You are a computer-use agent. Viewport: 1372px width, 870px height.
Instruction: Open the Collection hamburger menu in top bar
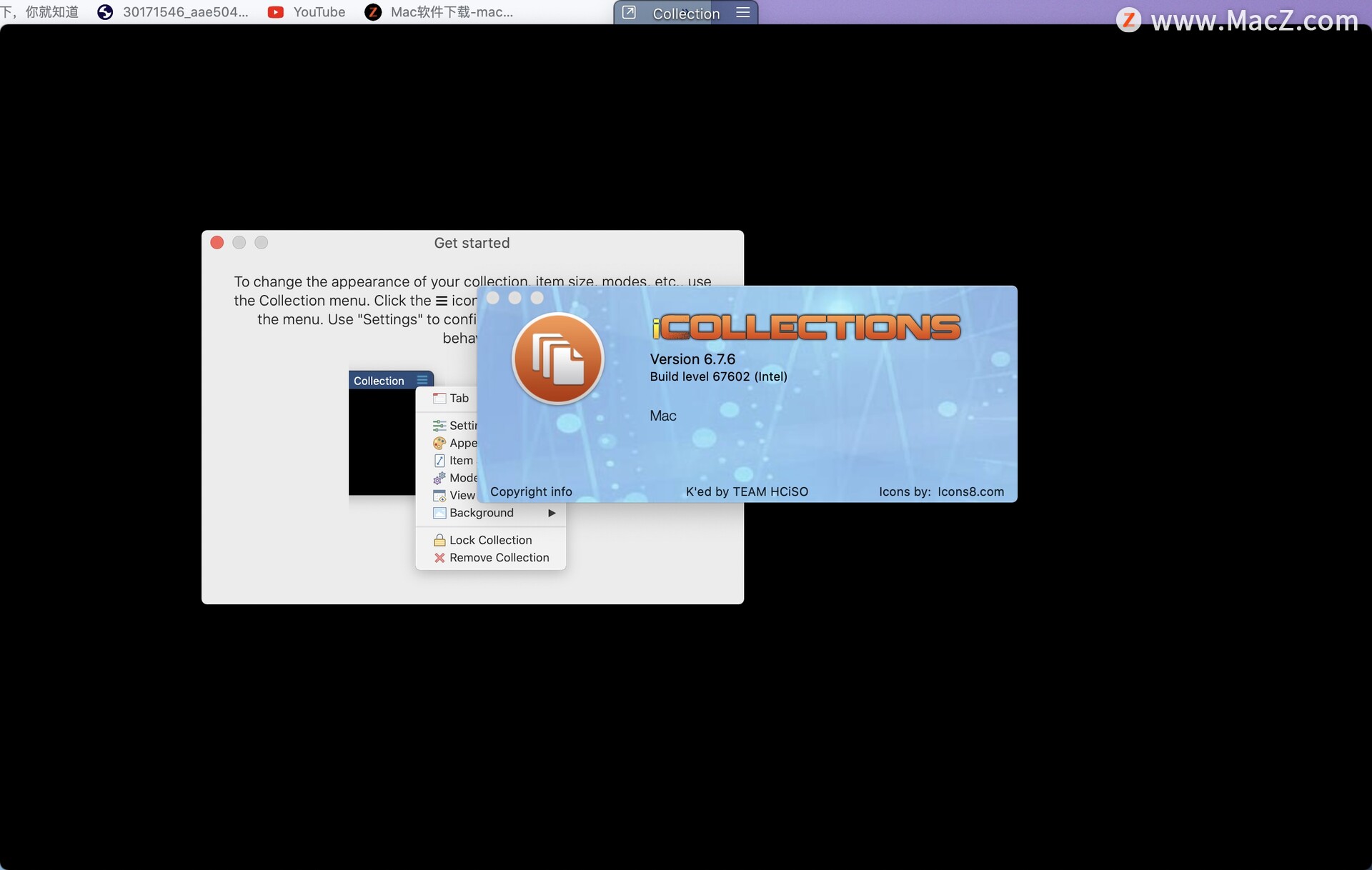pos(742,13)
